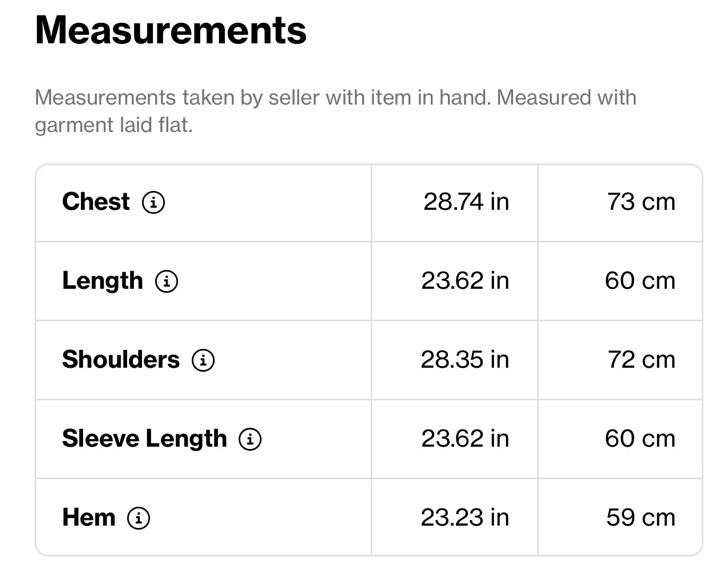Viewport: 712px width, 572px height.
Task: Click the 73 cm chest value
Action: [x=641, y=202]
